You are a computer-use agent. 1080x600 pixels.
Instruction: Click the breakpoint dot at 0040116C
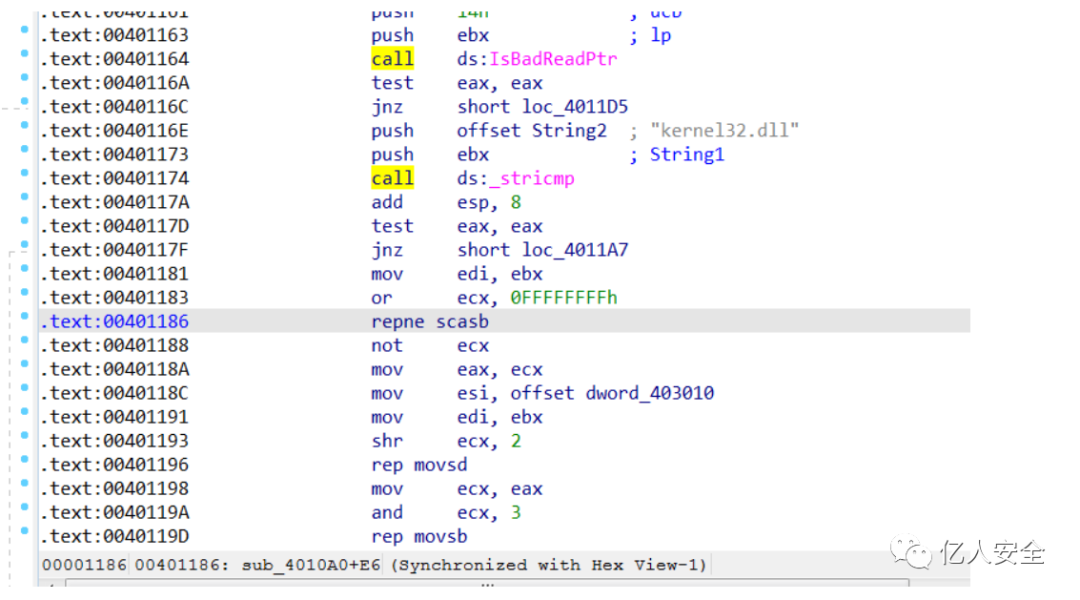pyautogui.click(x=25, y=101)
